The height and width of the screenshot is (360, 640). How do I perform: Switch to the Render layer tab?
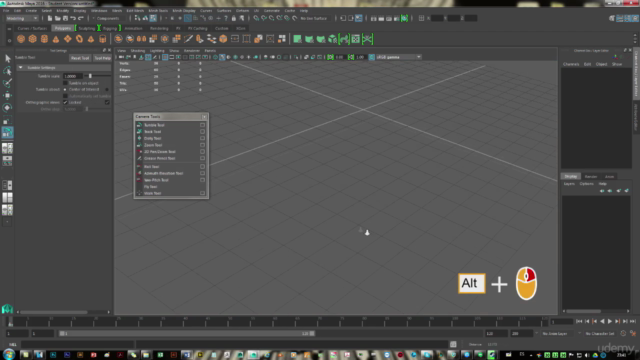point(591,176)
